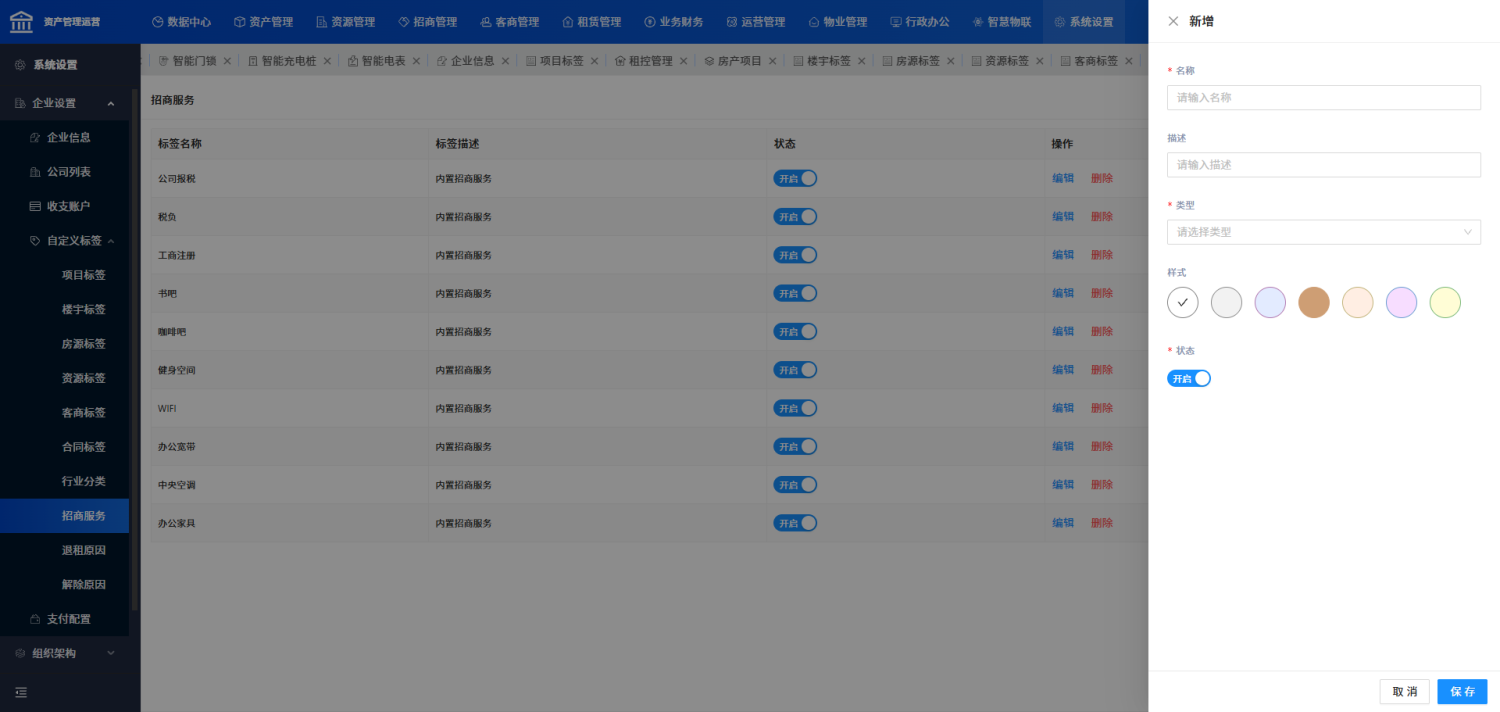
Task: Click the asset management bank logo
Action: tap(21, 21)
